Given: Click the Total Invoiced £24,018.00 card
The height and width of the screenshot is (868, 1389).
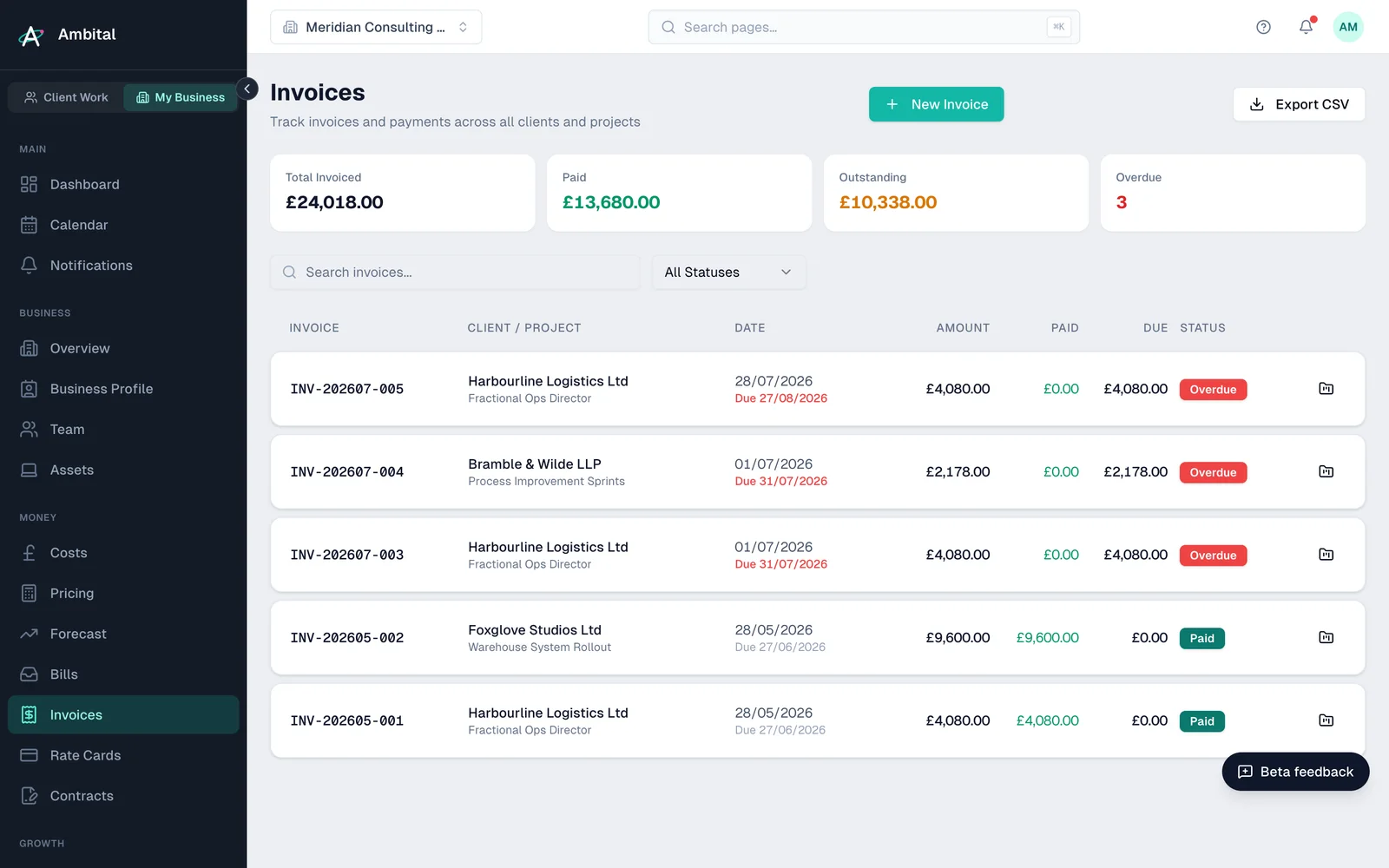Looking at the screenshot, I should coord(402,193).
